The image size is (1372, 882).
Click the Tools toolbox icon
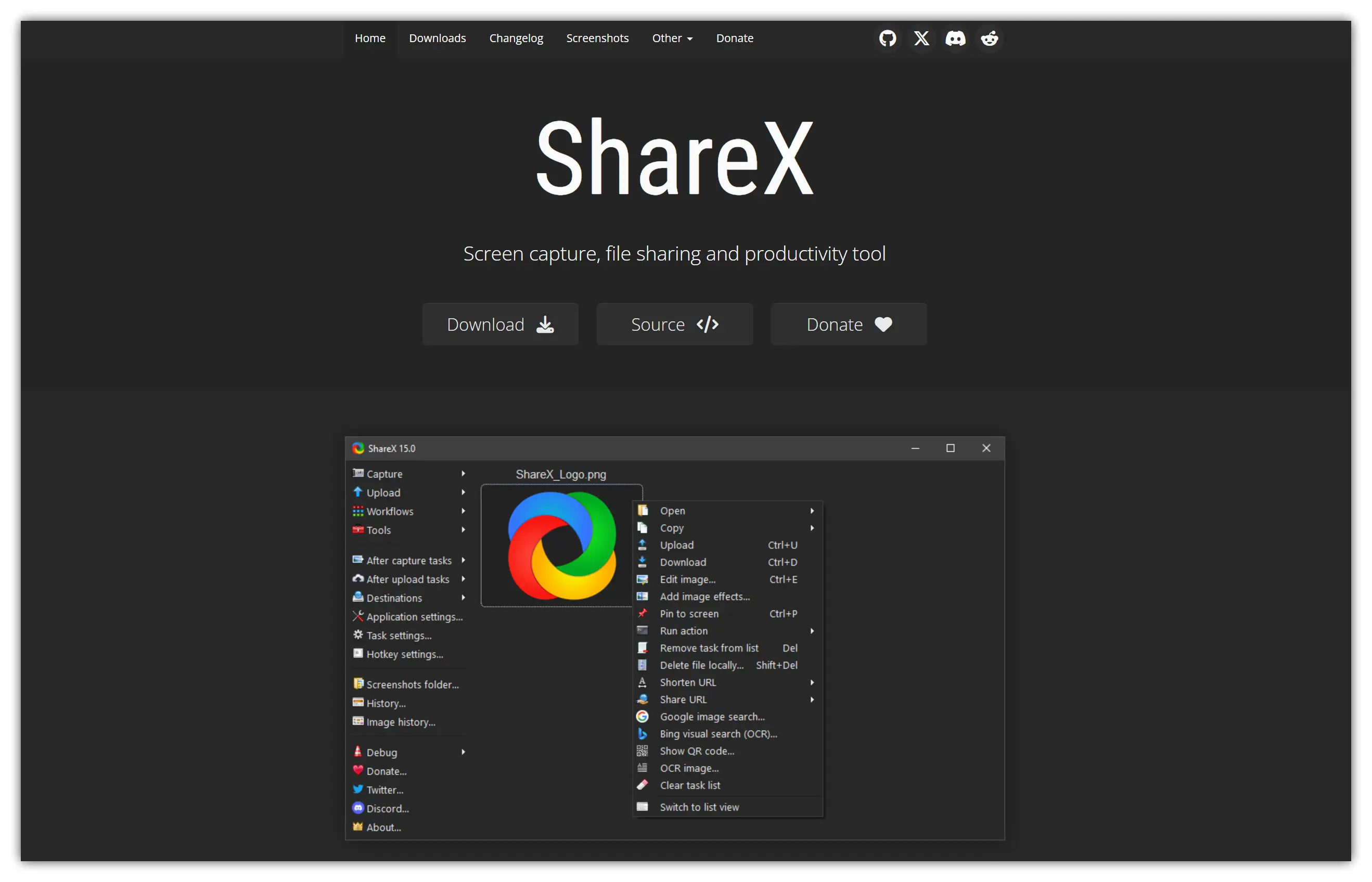358,530
